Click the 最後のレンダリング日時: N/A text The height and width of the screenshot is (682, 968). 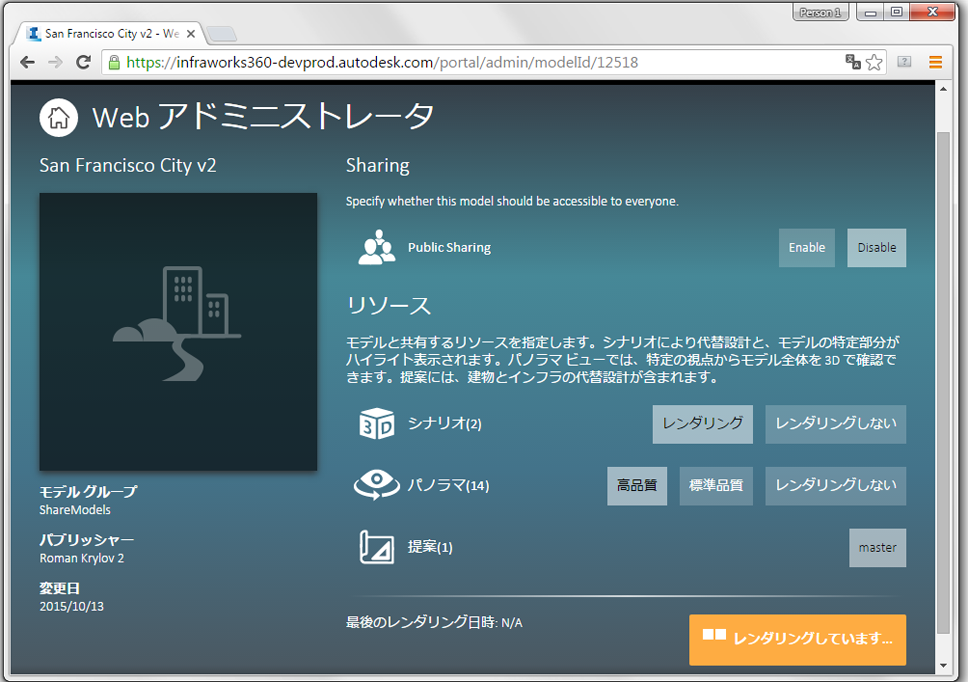tap(434, 622)
